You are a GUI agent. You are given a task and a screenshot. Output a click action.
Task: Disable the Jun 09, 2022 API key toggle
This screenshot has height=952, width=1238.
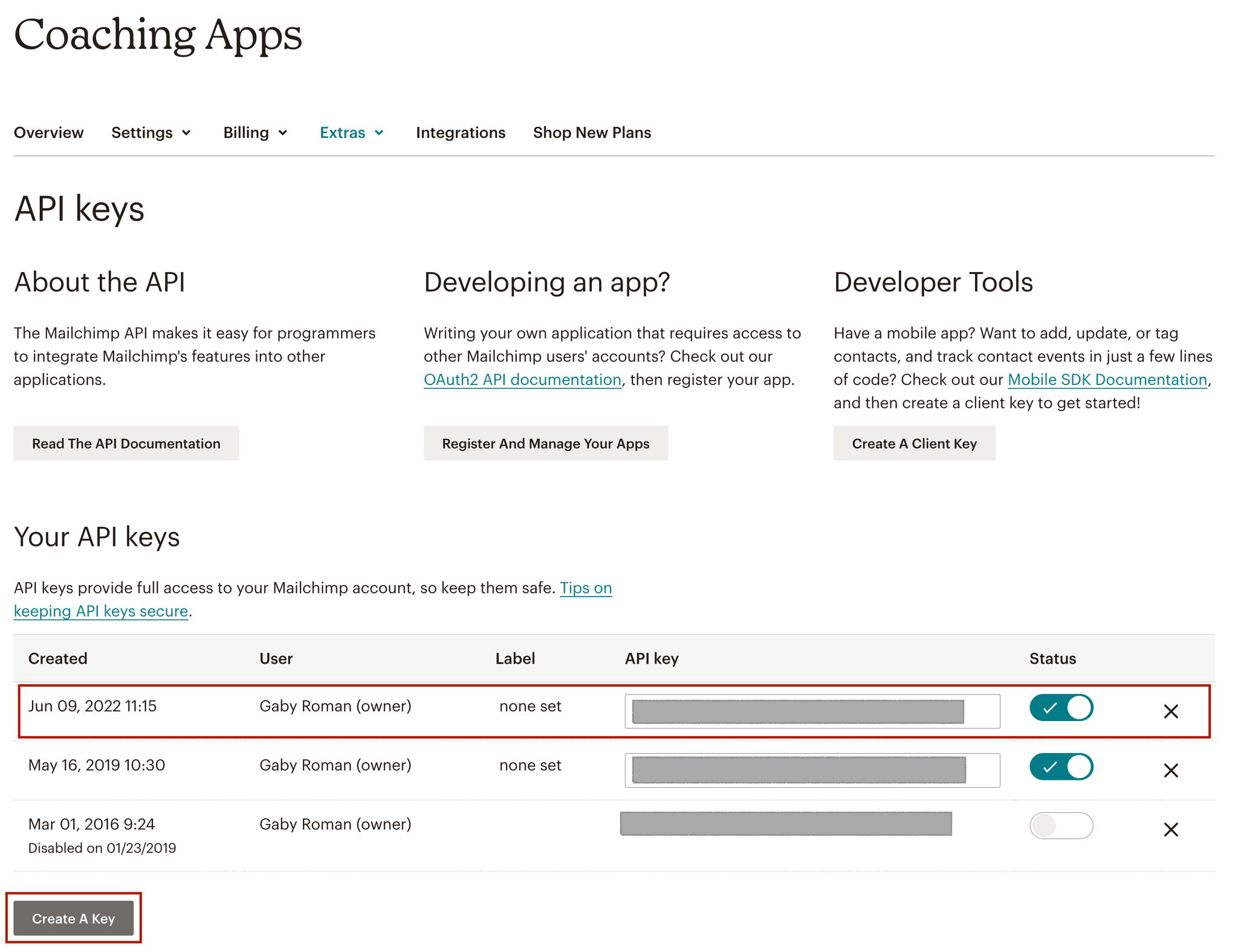coord(1061,707)
